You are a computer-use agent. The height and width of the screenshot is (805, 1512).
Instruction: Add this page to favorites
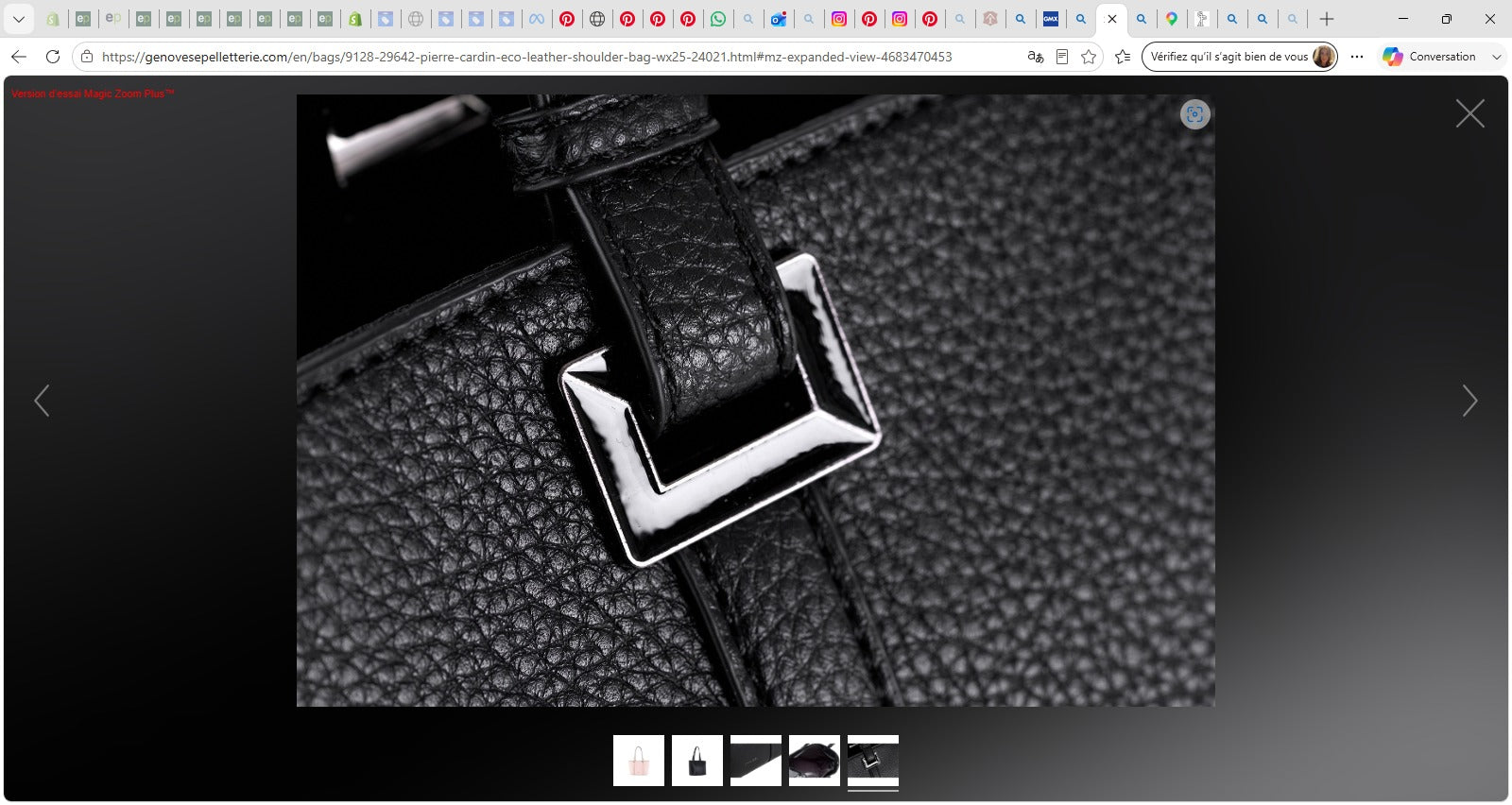coord(1089,57)
